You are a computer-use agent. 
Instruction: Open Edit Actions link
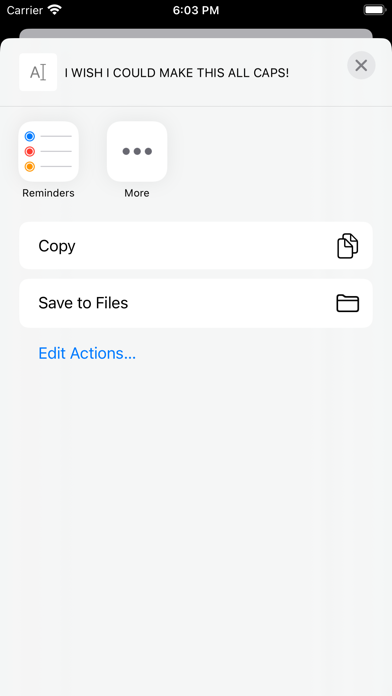[x=87, y=353]
